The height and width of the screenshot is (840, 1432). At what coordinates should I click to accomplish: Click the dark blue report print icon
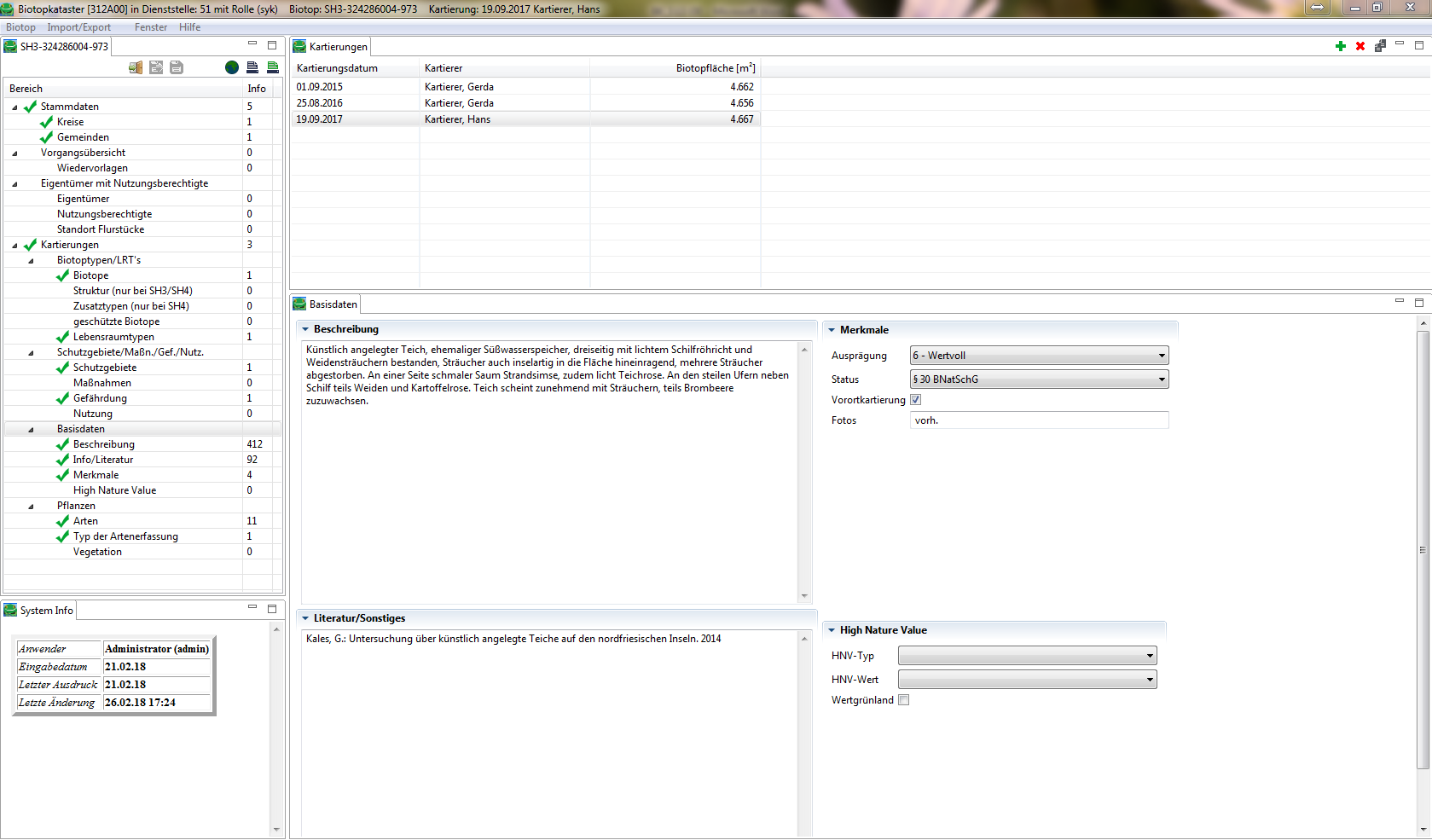(x=252, y=67)
